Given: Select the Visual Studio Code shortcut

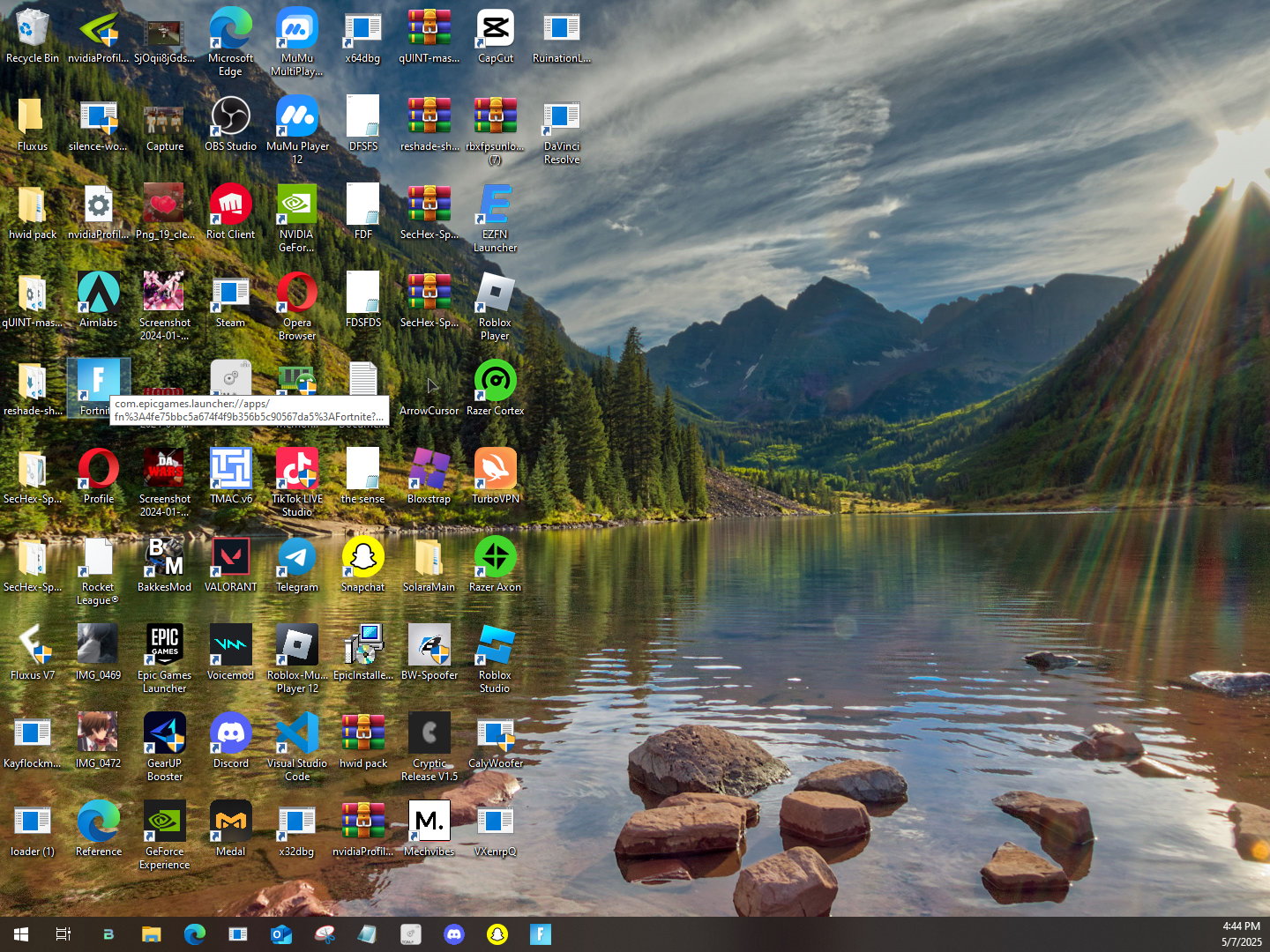Looking at the screenshot, I should click(297, 747).
